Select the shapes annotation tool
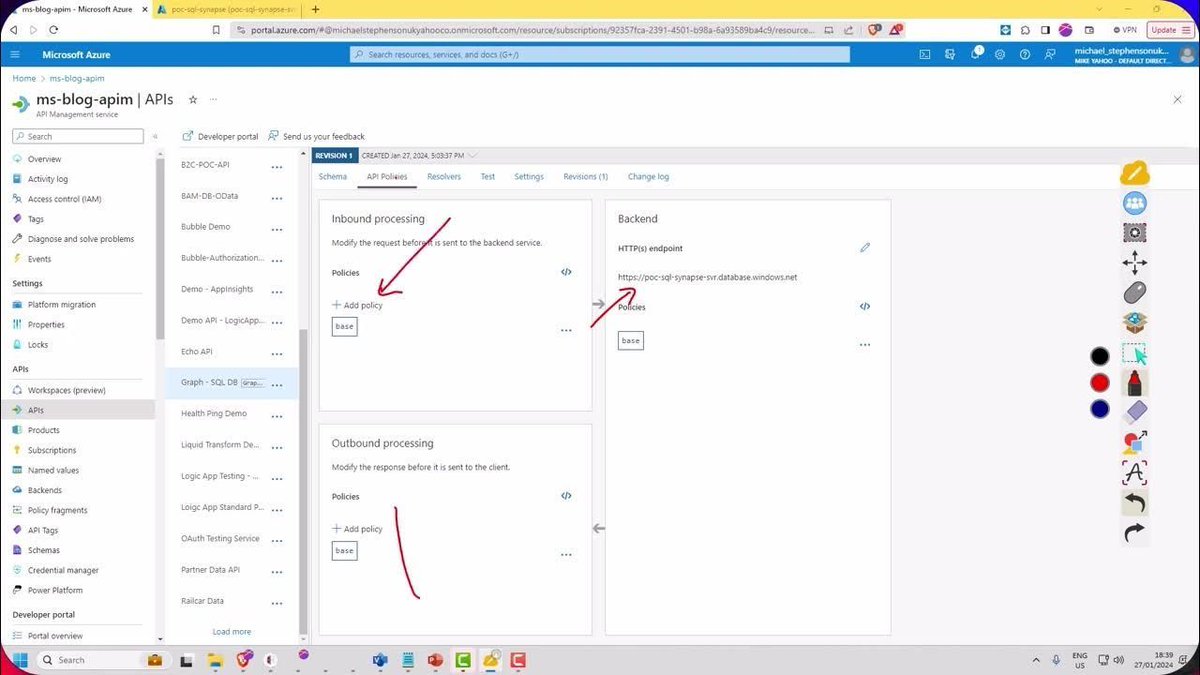The image size is (1200, 675). point(1134,442)
